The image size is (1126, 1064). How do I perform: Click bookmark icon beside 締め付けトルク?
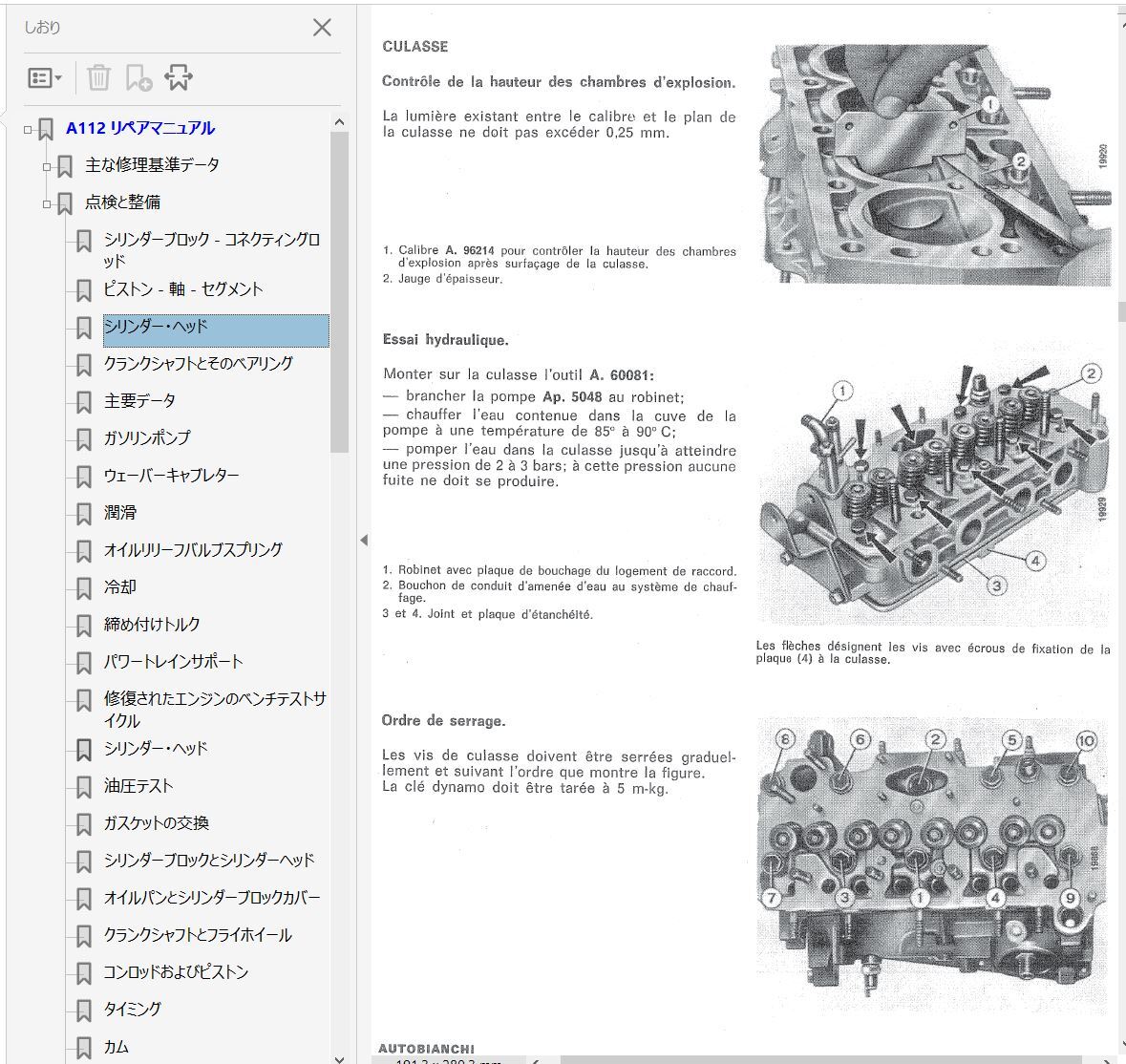coord(84,626)
